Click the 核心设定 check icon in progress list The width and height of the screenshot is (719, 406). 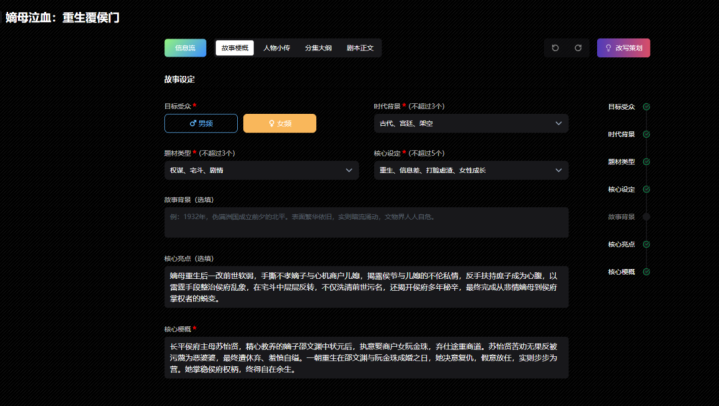click(x=646, y=189)
